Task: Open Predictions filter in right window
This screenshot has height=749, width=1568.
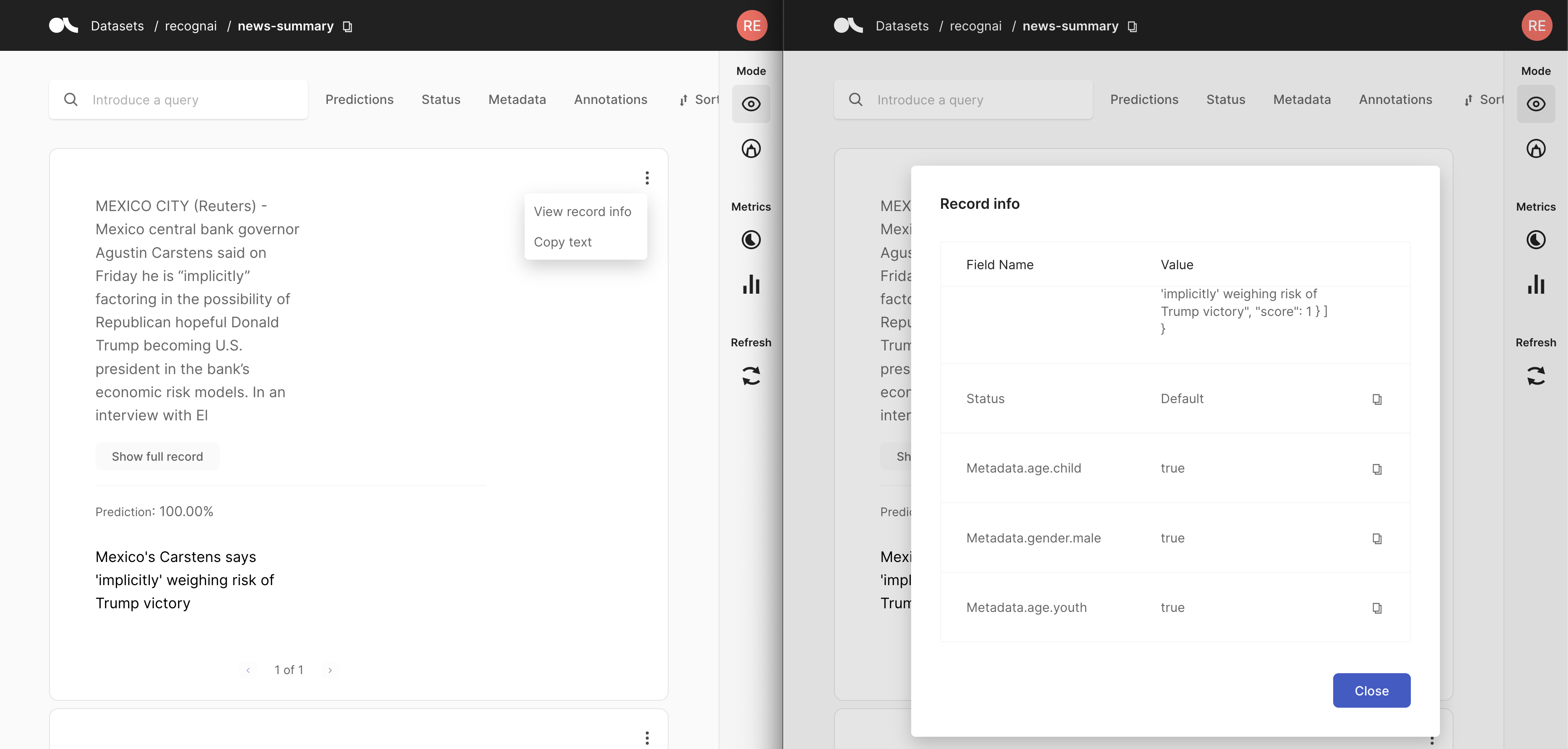Action: 1144,99
